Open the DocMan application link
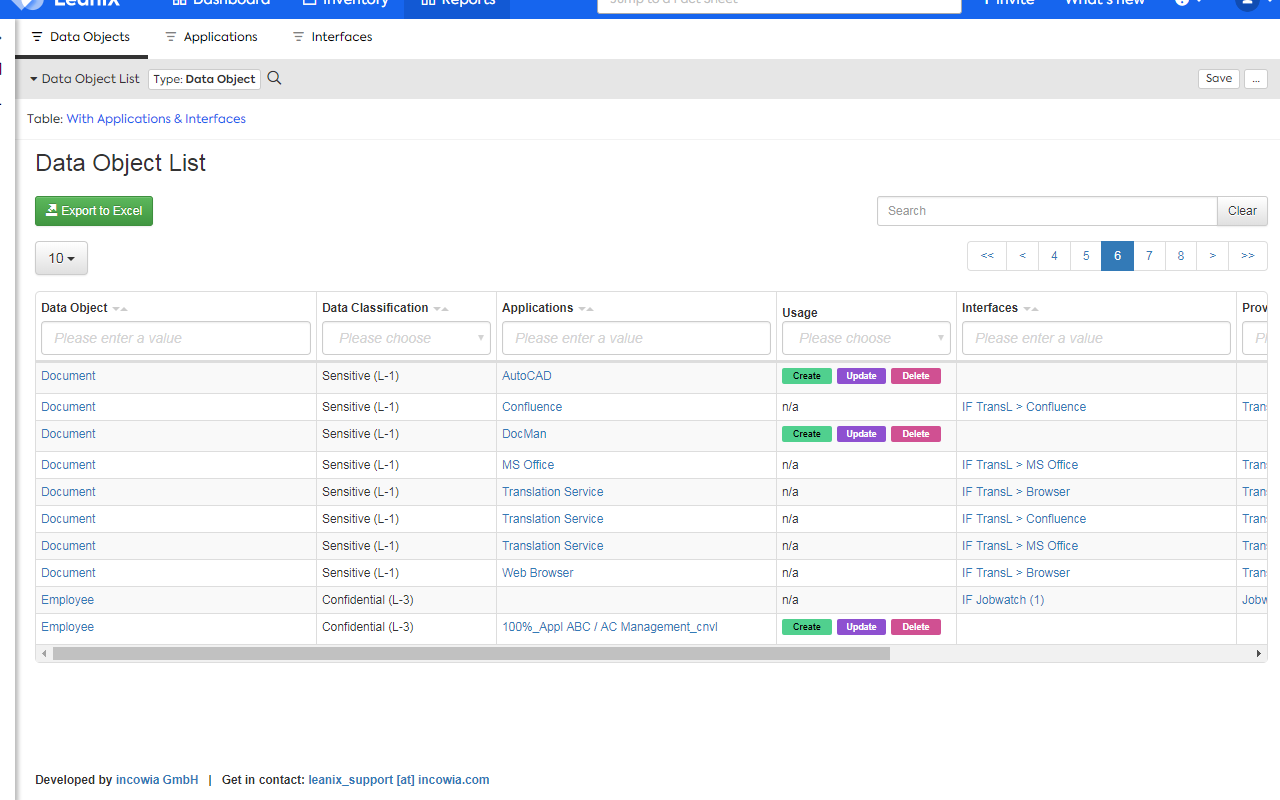1280x800 pixels. (x=524, y=434)
